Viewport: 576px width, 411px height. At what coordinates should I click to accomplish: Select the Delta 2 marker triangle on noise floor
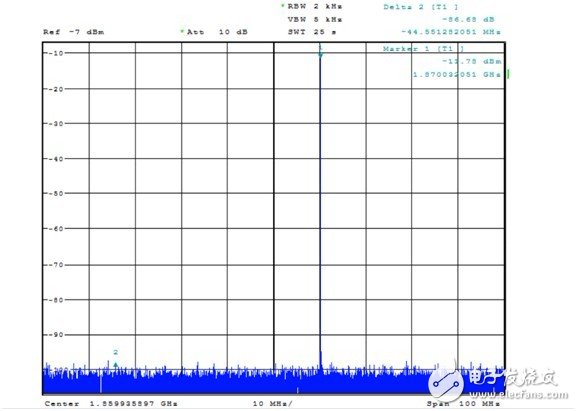(116, 365)
